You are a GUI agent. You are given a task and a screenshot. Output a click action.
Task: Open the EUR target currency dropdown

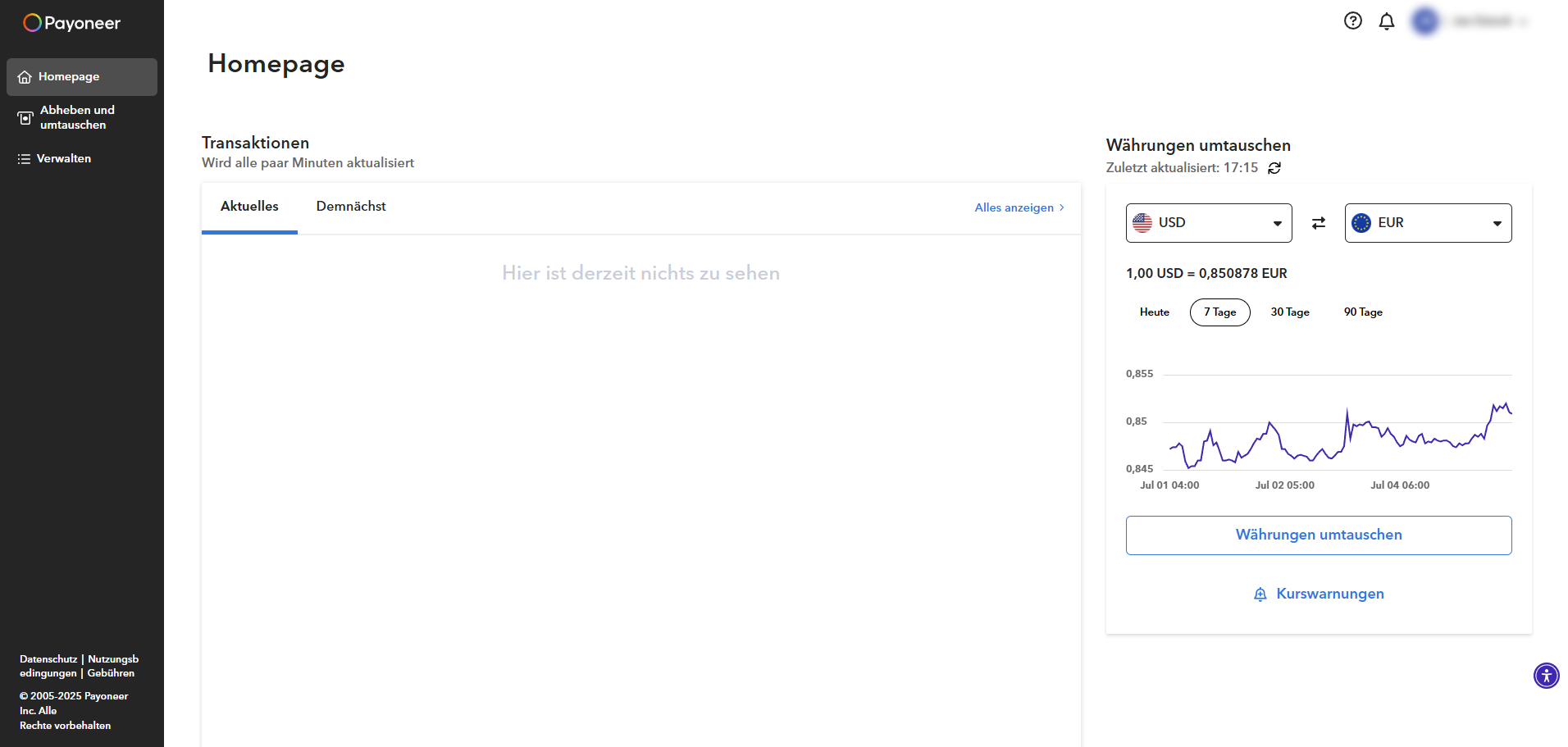[x=1427, y=223]
